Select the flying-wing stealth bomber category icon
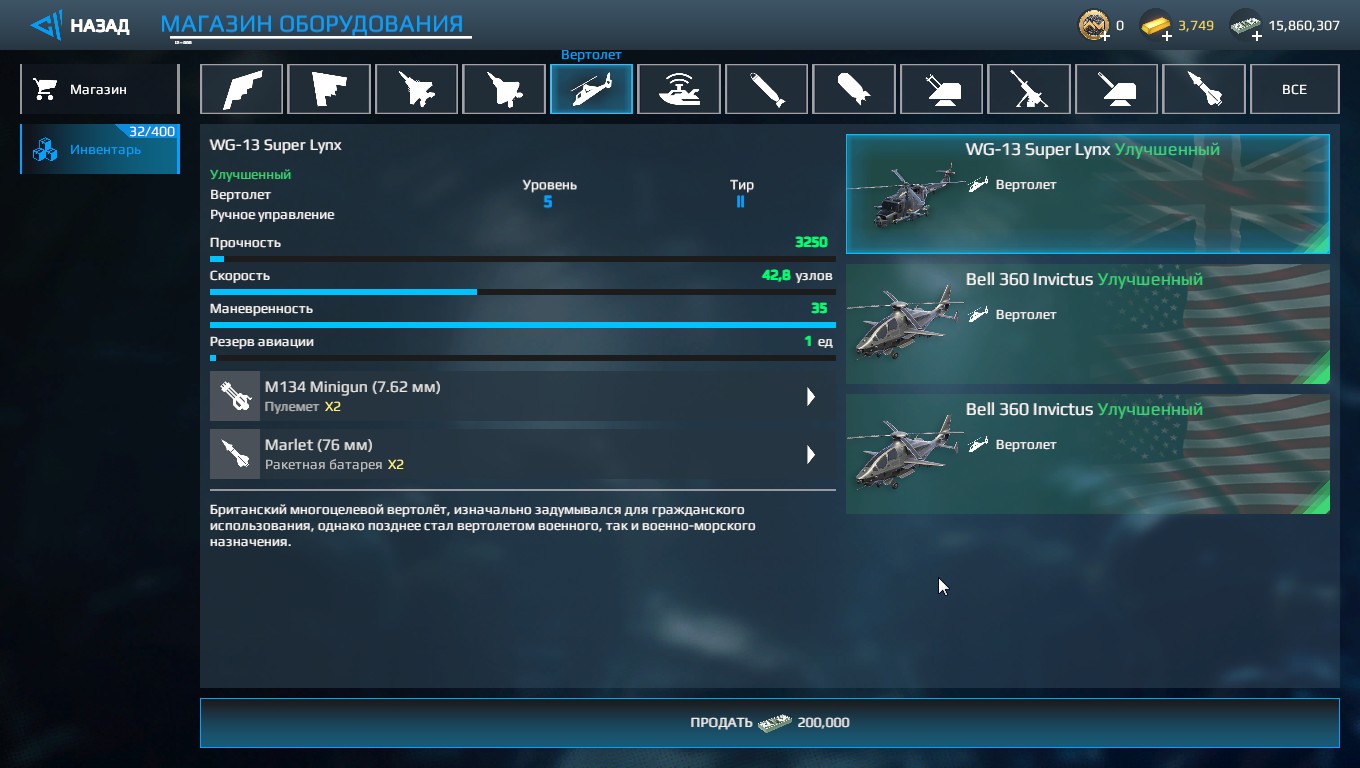The width and height of the screenshot is (1360, 768). coord(241,89)
